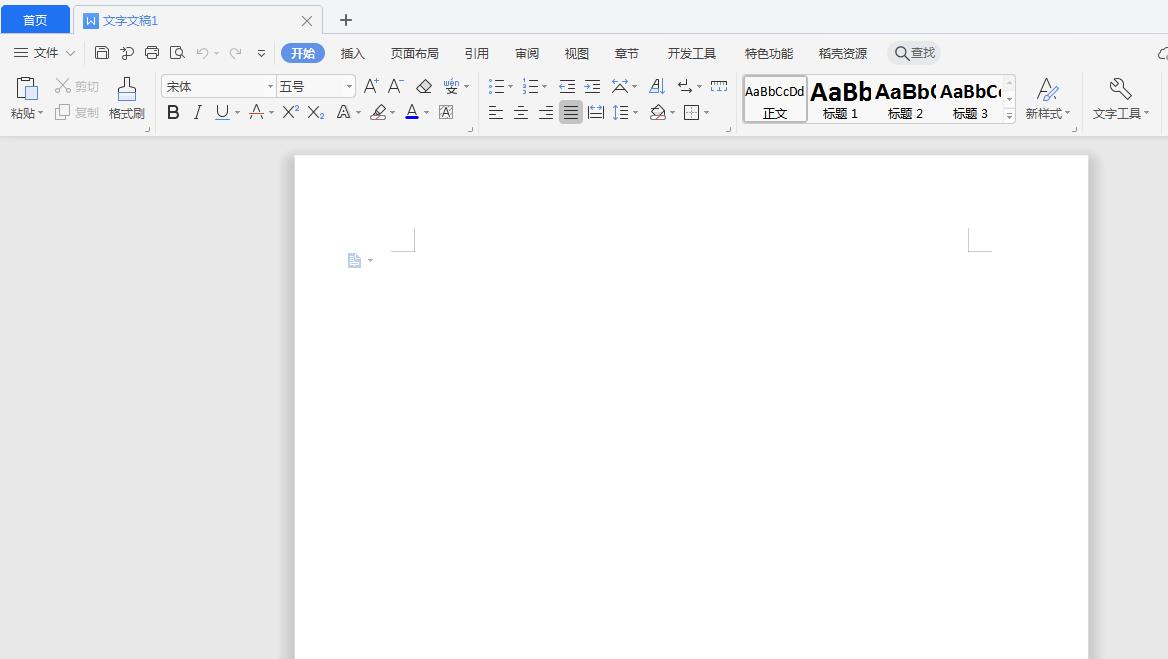The height and width of the screenshot is (659, 1168).
Task: Click the 查找 search button
Action: pyautogui.click(x=914, y=53)
